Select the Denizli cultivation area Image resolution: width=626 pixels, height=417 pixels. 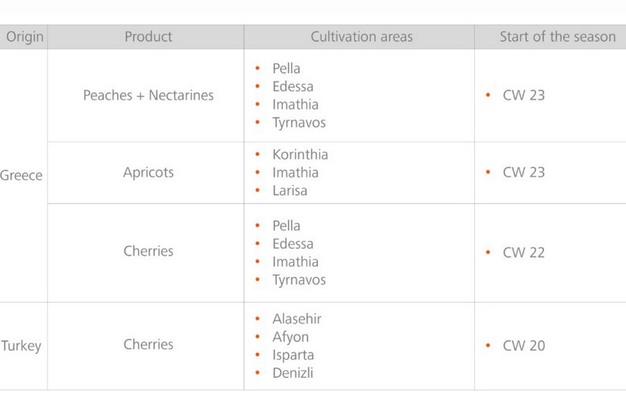tap(293, 373)
